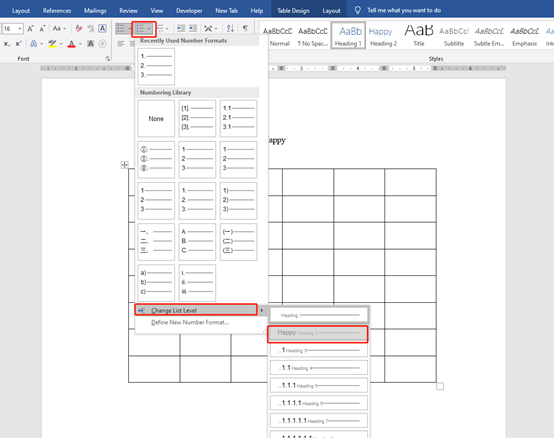Click the Phonetic Guide icon

91,28
